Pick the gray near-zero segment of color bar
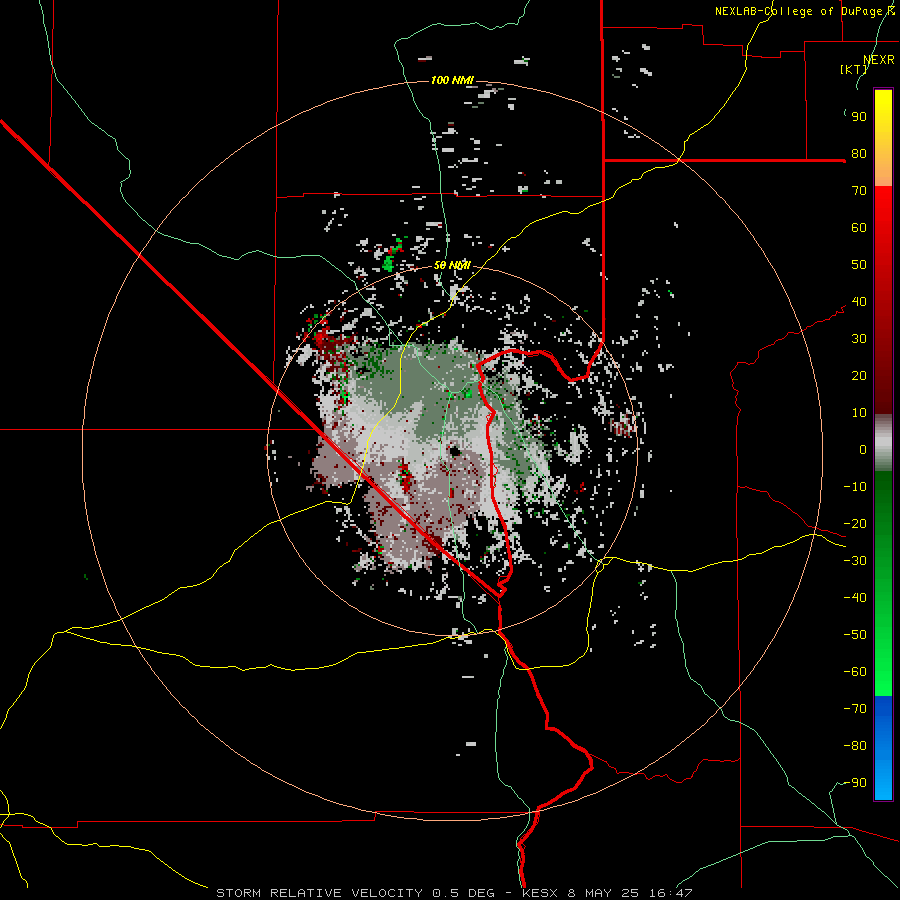This screenshot has height=900, width=900. pyautogui.click(x=883, y=443)
